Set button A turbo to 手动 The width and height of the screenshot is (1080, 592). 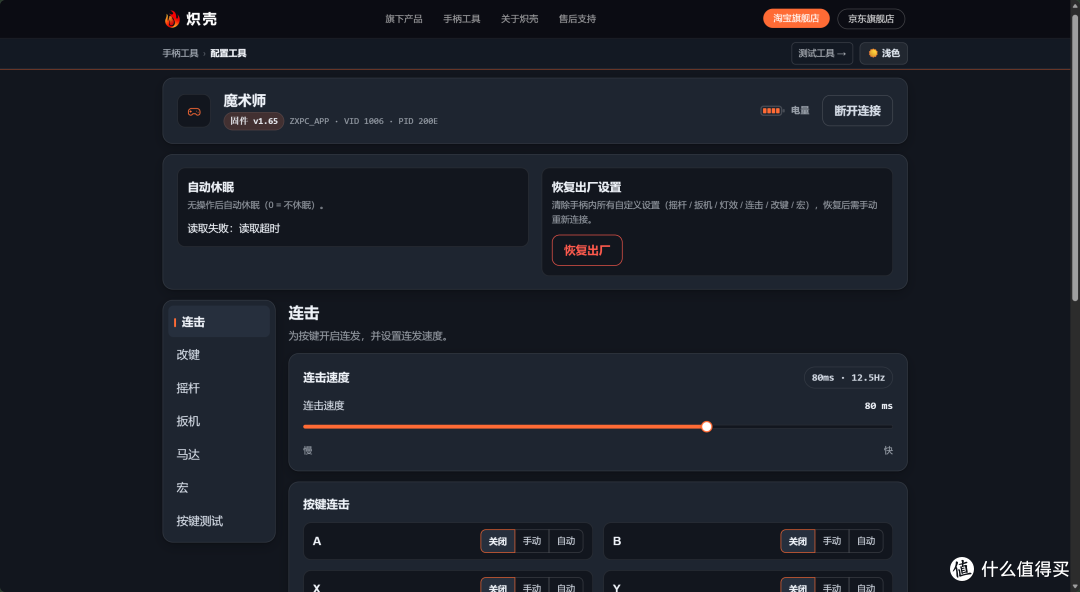(x=532, y=541)
